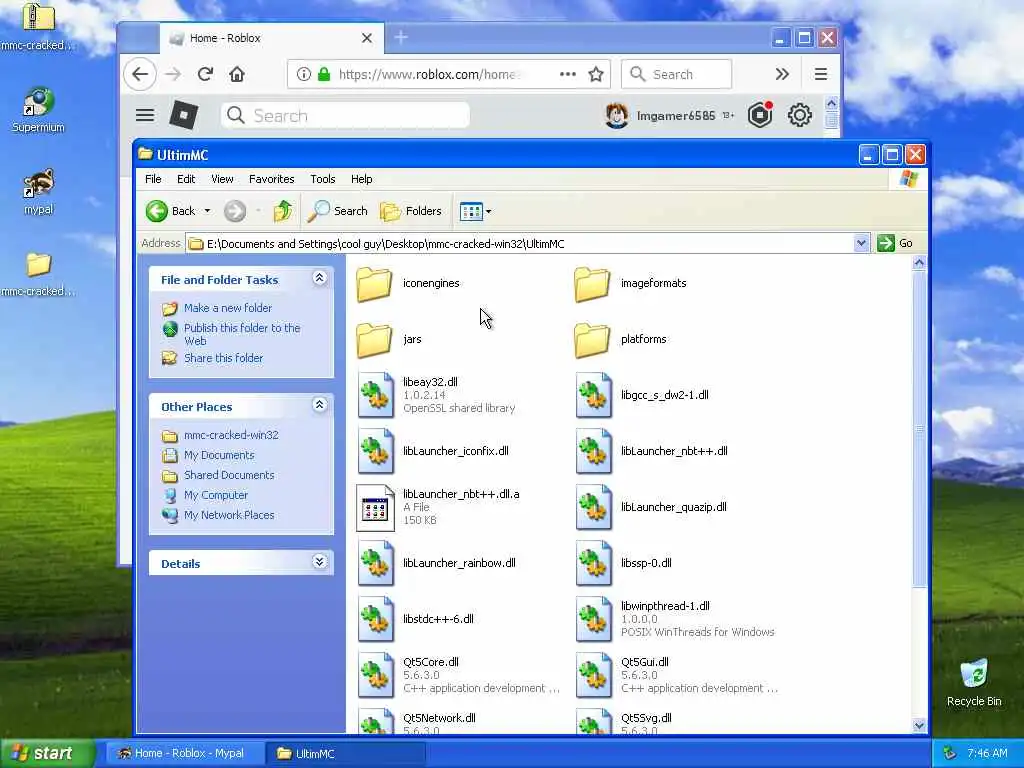Select libLauncher_rainbow.dll file icon
Image resolution: width=1024 pixels, height=768 pixels.
pos(376,564)
